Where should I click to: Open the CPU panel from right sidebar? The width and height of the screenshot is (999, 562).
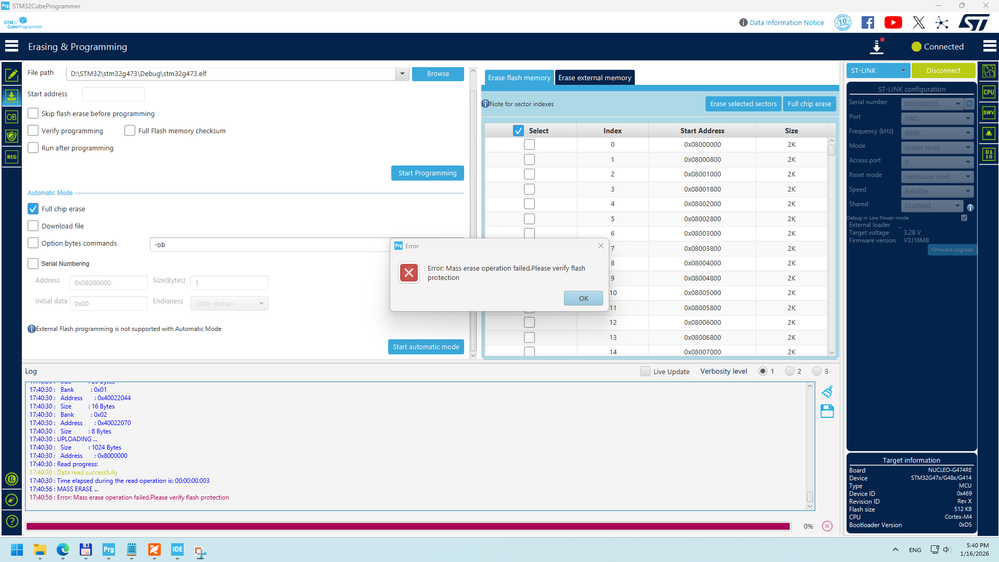tap(989, 92)
